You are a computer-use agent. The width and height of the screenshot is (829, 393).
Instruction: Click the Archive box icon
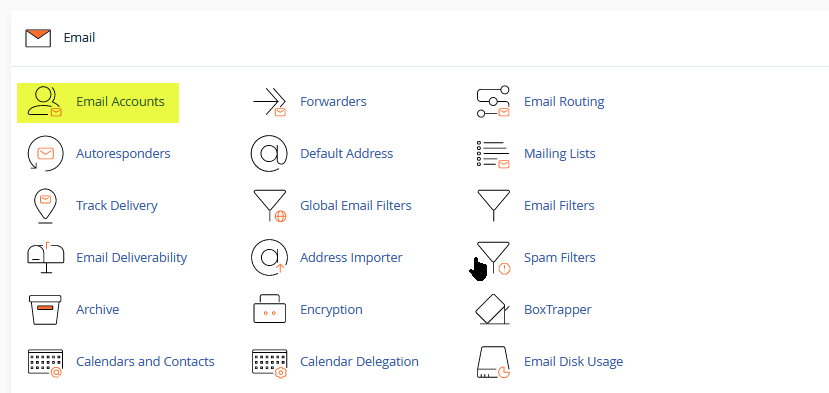(x=45, y=309)
